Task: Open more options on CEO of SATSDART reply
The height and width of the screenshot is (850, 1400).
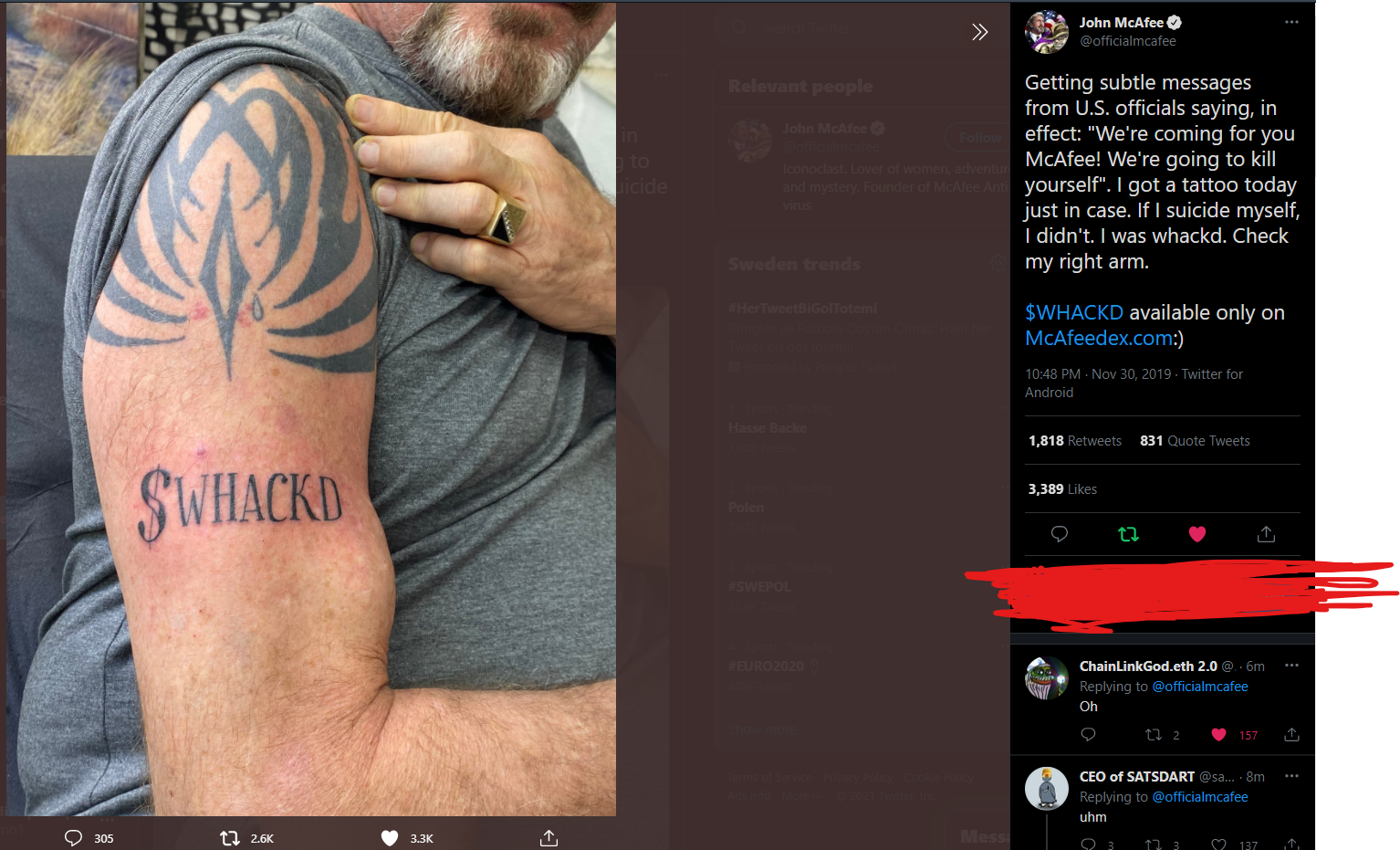Action: tap(1291, 776)
